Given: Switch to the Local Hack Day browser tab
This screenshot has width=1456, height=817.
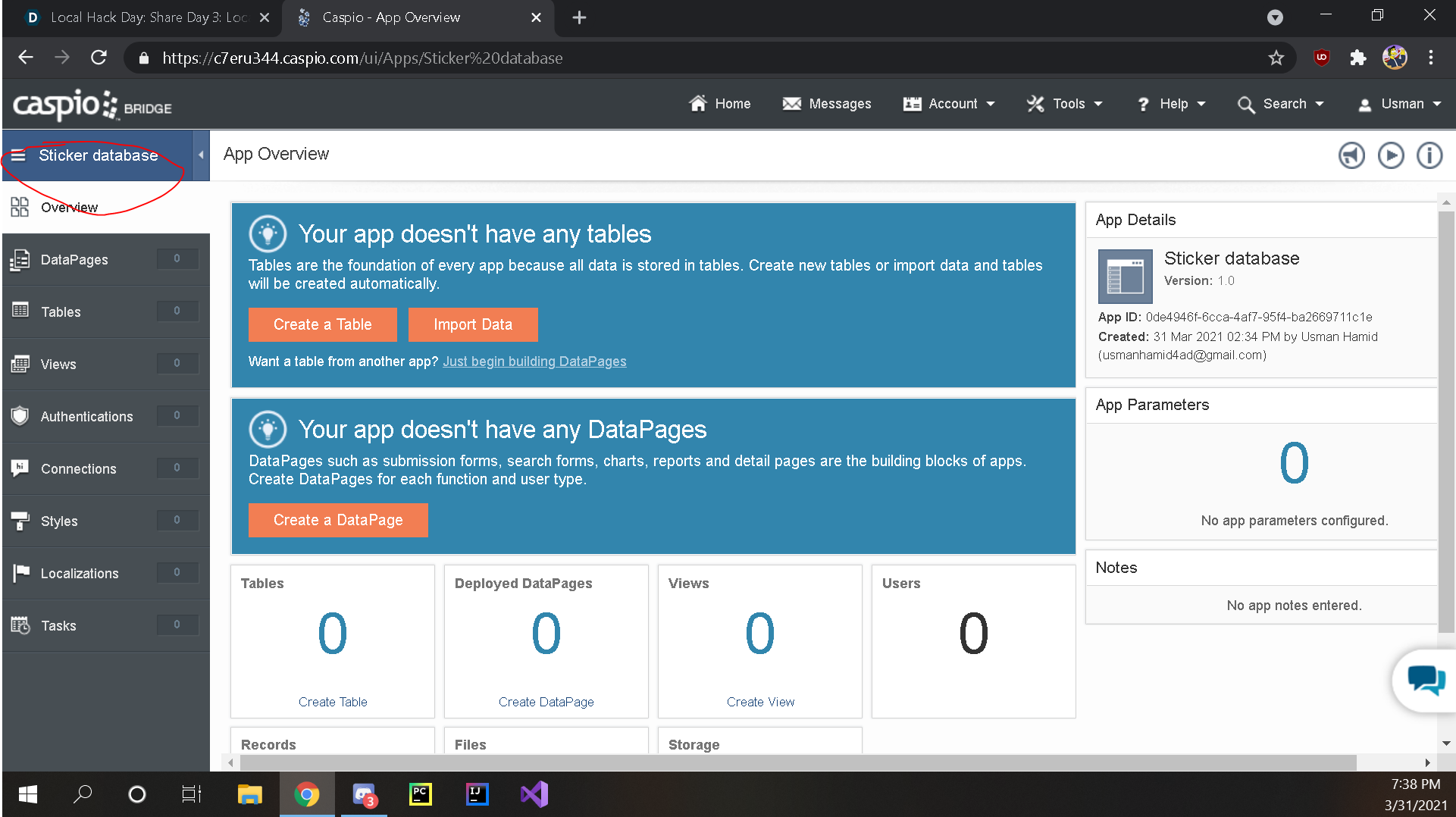Looking at the screenshot, I should point(143,17).
